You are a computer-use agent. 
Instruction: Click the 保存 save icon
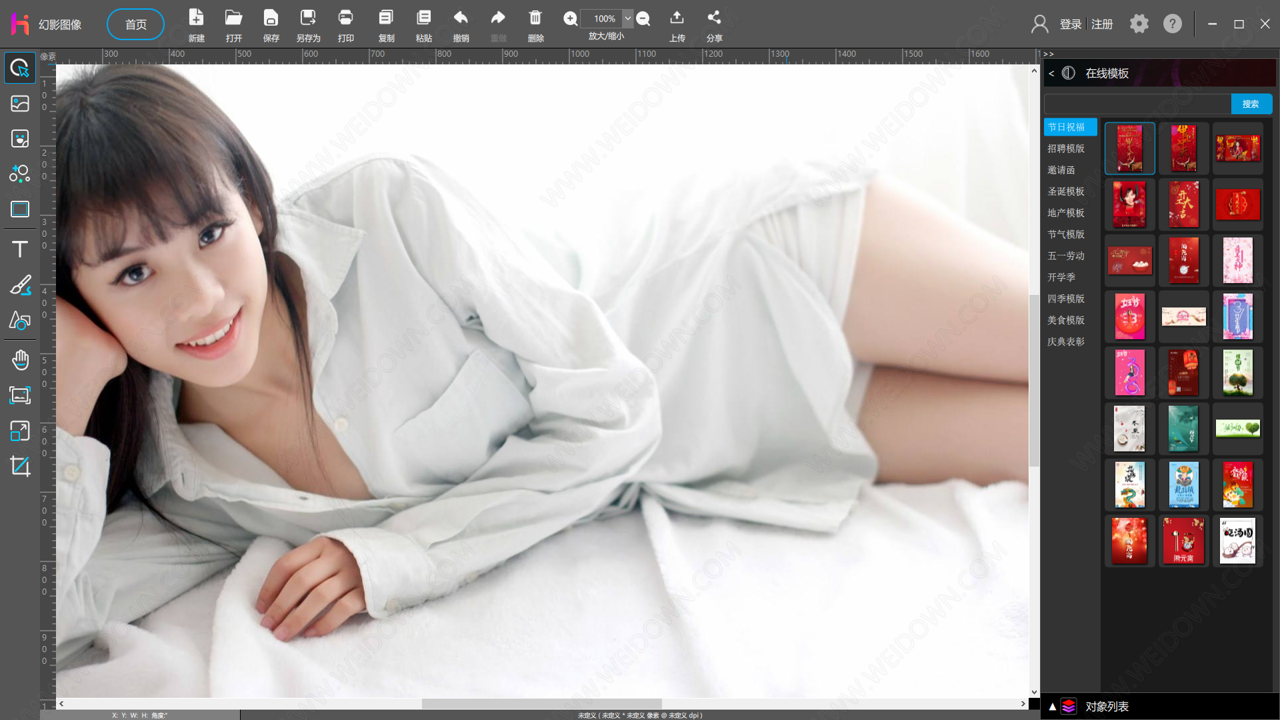[271, 17]
